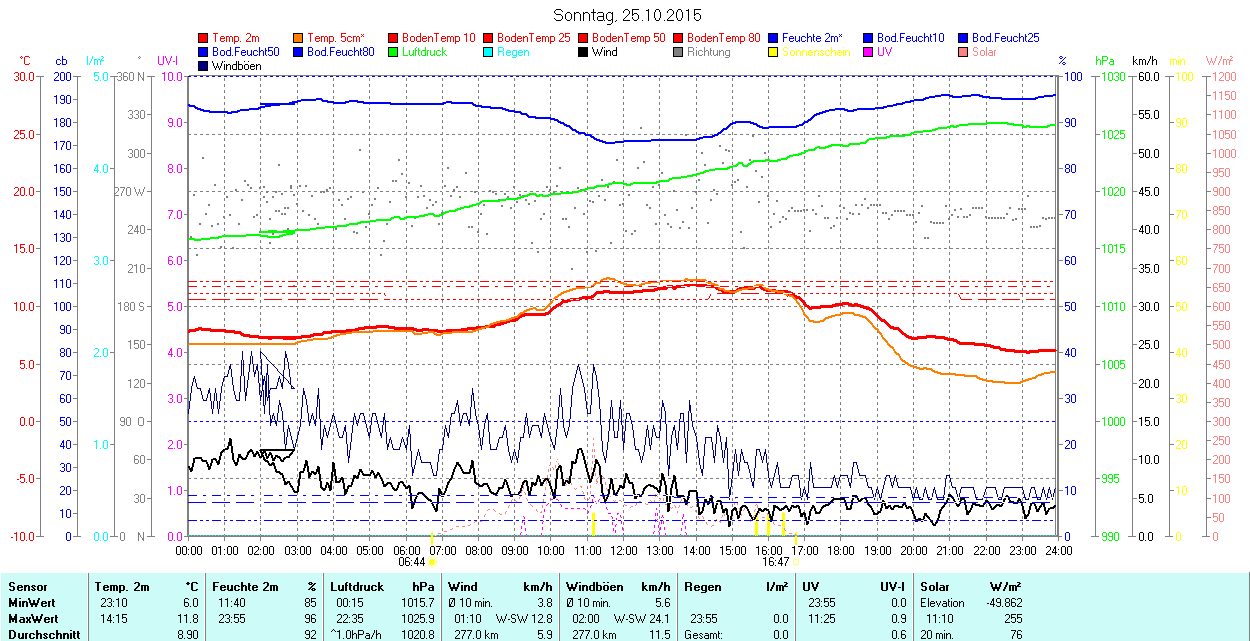Click the gust maximum value W-SW 24.1
1250x641 pixels.
coord(642,619)
